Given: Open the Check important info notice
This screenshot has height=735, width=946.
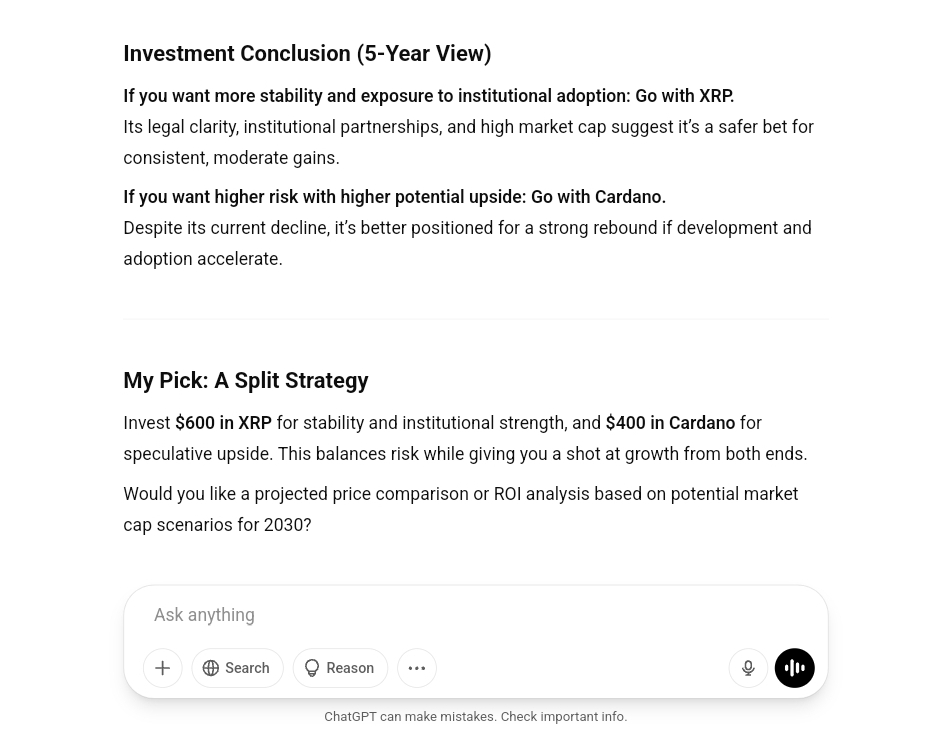Looking at the screenshot, I should 564,717.
